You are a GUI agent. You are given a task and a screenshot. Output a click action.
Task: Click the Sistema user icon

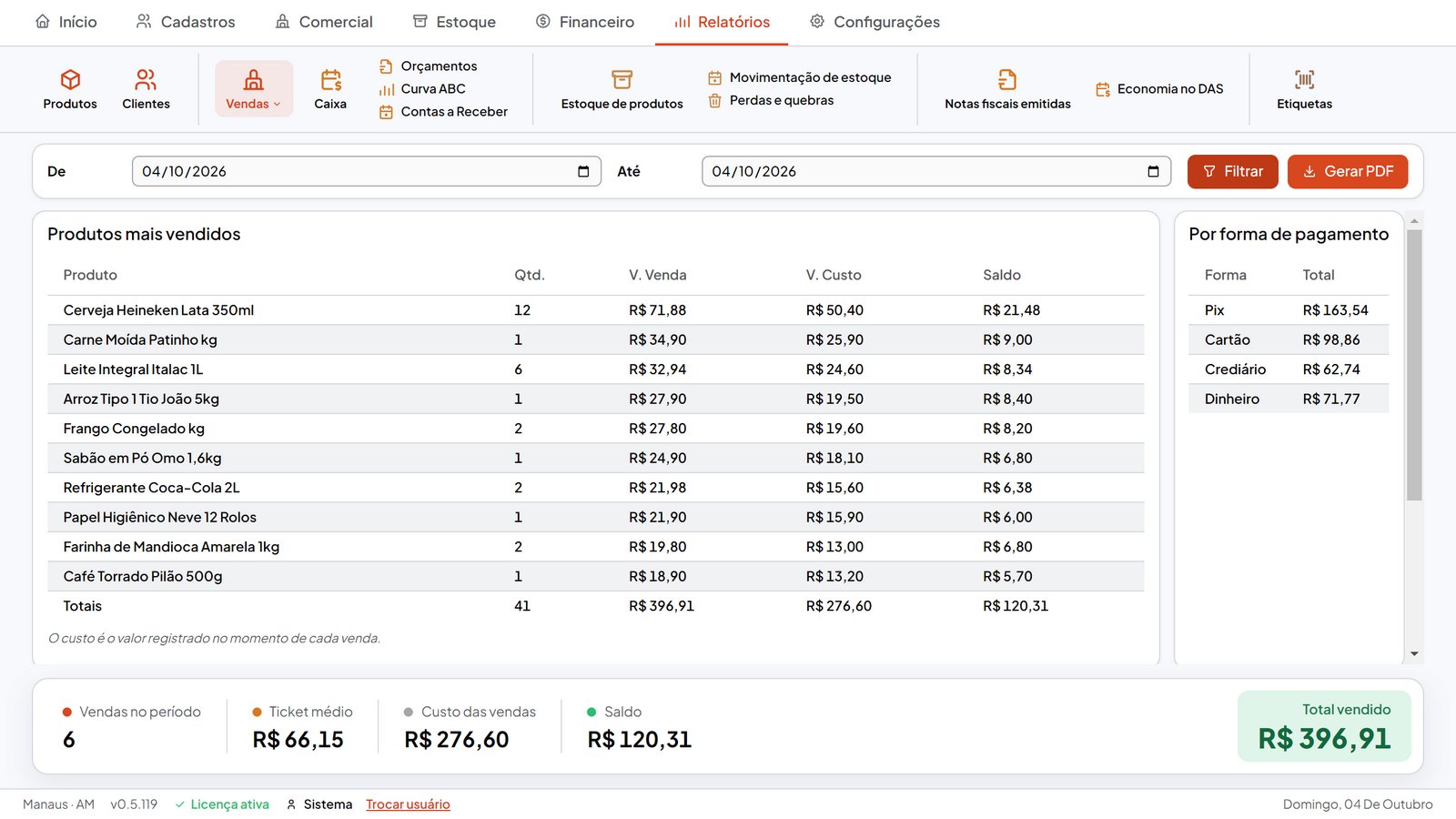[291, 804]
